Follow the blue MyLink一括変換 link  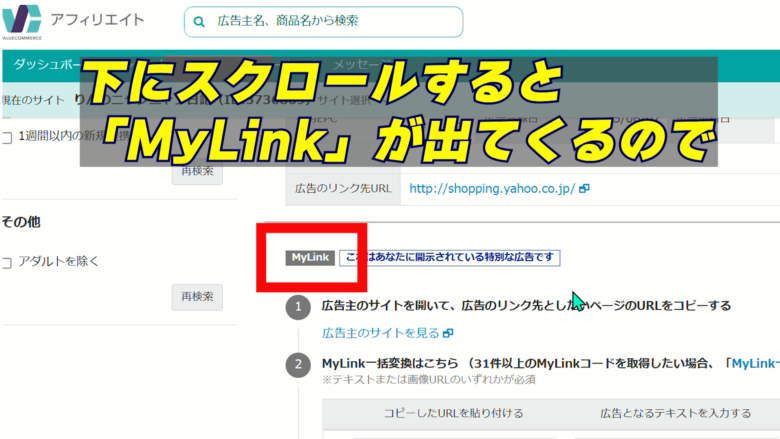[754, 363]
